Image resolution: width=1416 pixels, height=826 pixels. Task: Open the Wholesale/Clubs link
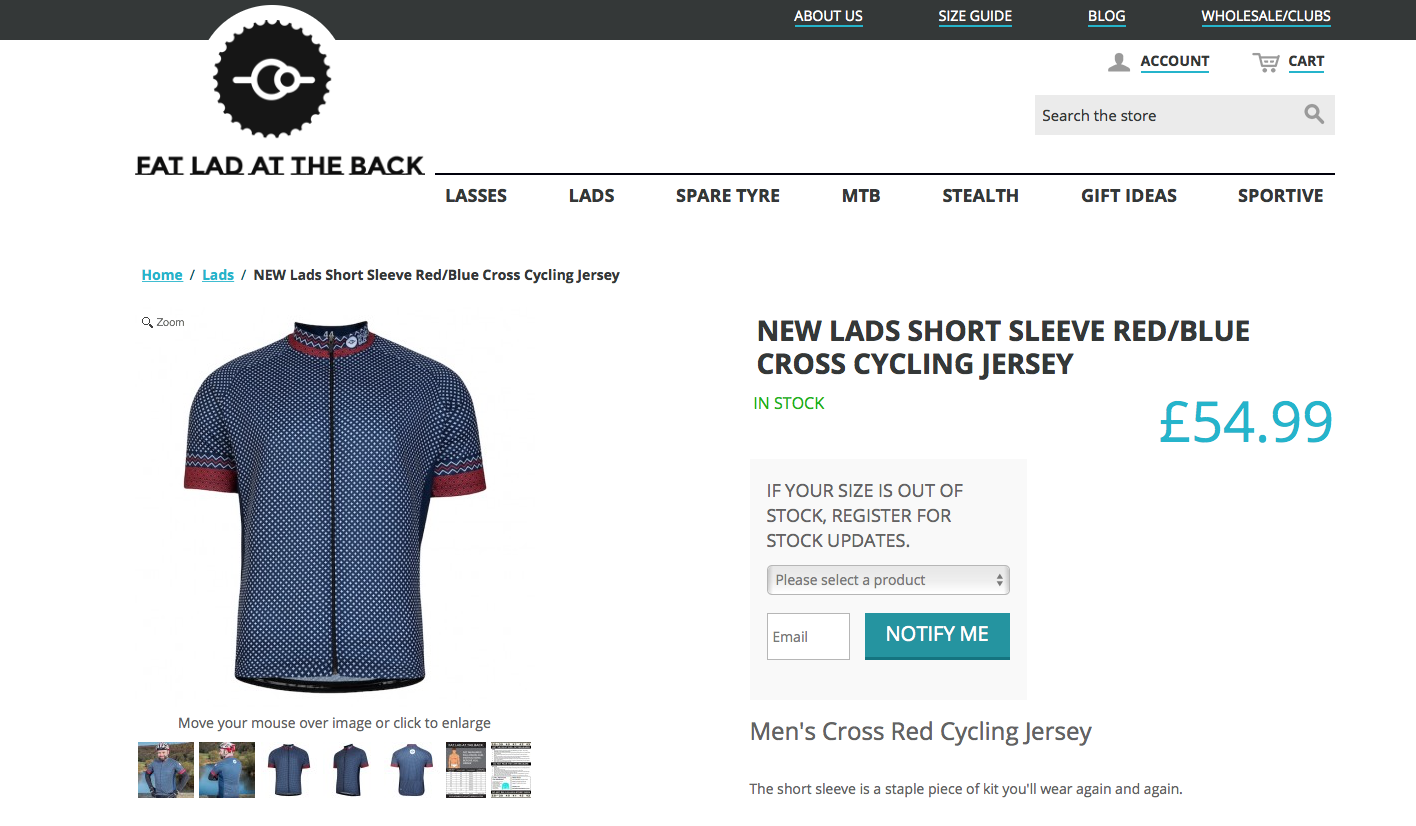(x=1265, y=16)
